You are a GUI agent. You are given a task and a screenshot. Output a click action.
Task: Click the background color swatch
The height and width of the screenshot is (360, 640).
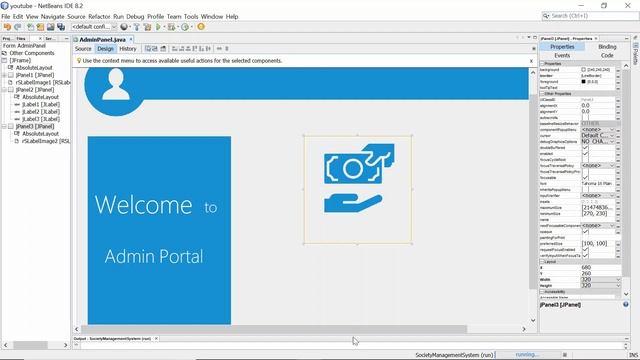pyautogui.click(x=583, y=70)
